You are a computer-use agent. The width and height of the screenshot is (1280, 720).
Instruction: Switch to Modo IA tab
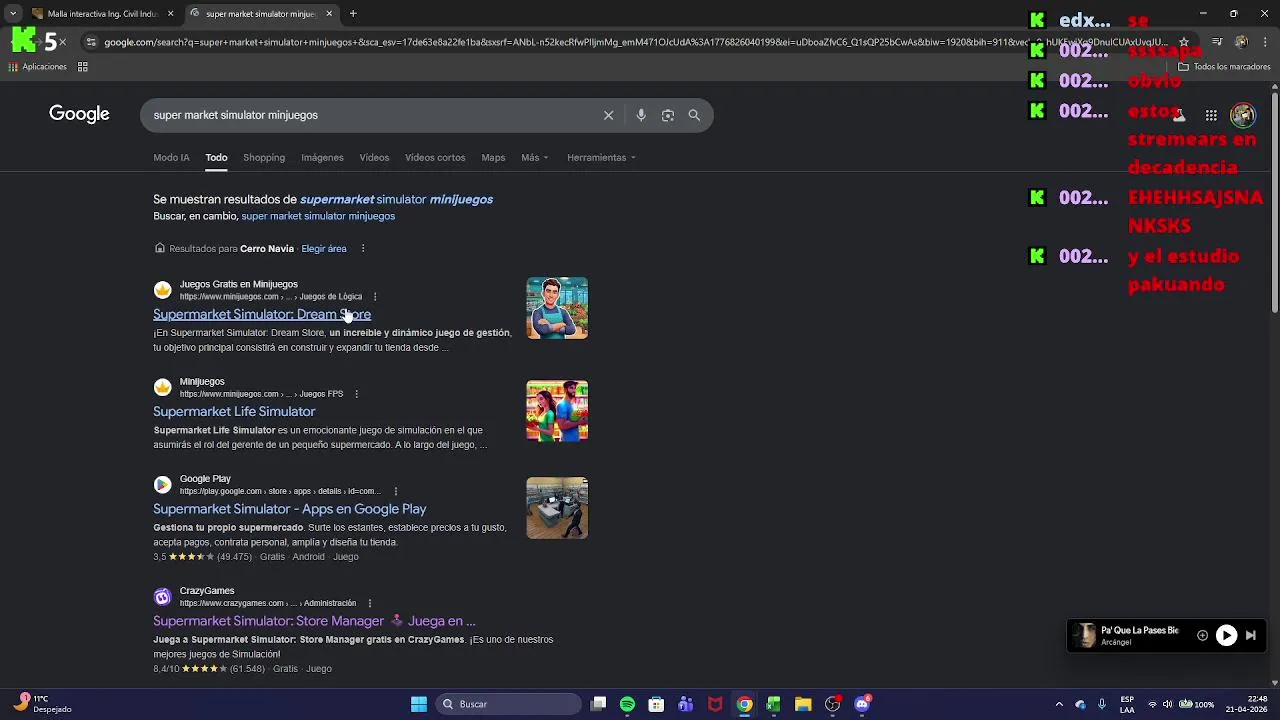(x=171, y=157)
